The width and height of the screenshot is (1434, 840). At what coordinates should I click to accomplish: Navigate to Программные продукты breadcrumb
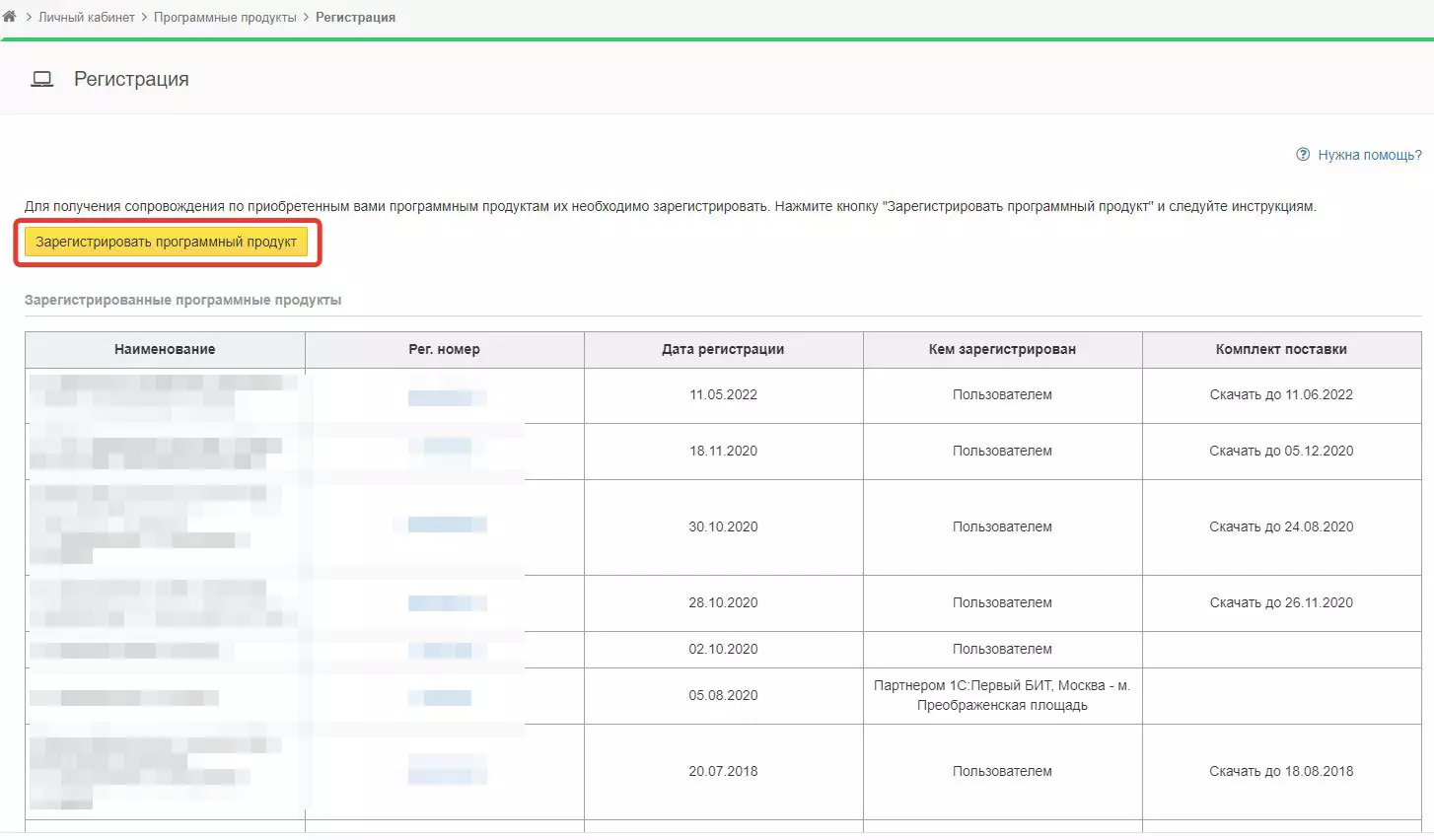point(225,17)
